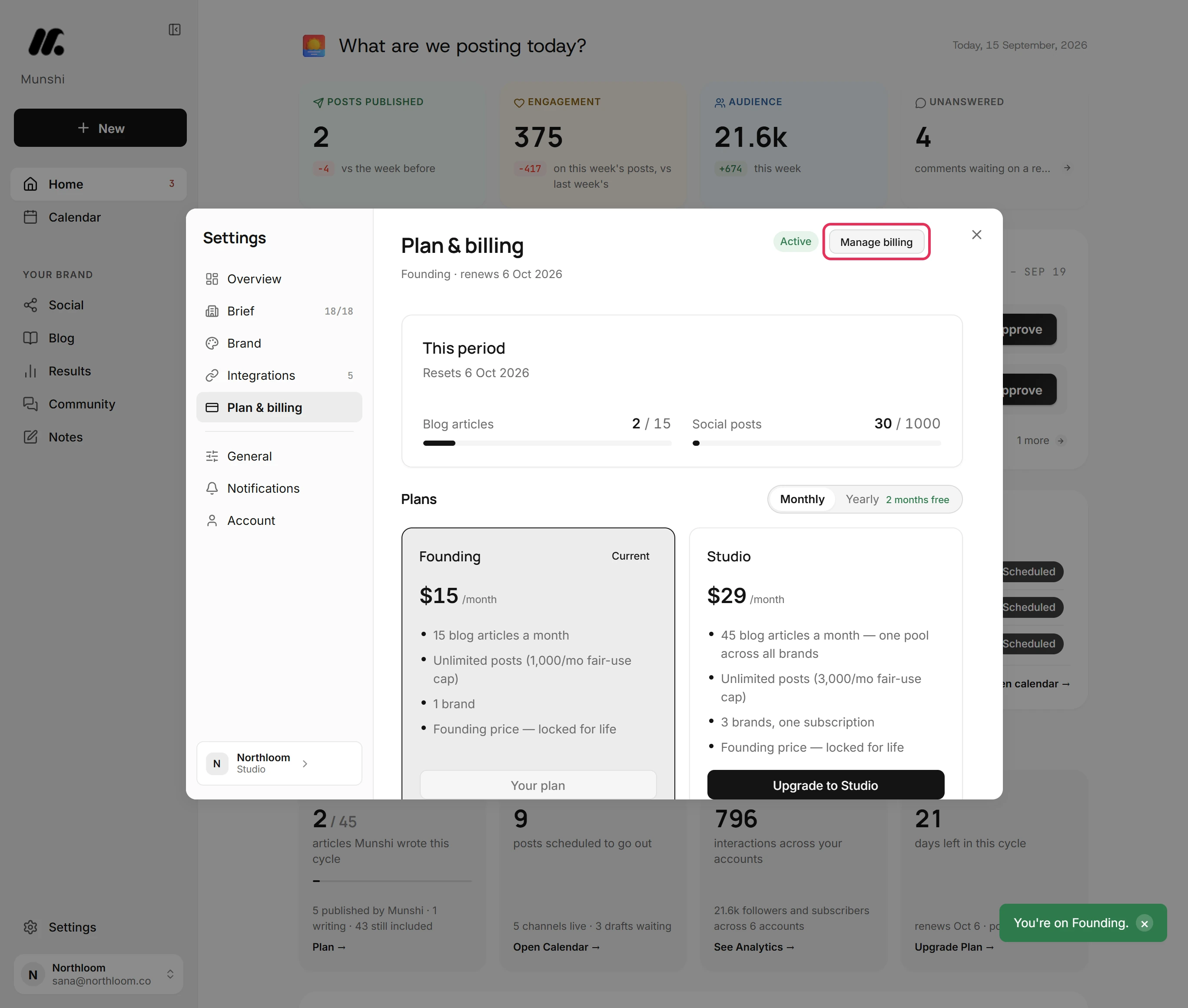Click the Active status badge

pyautogui.click(x=796, y=242)
